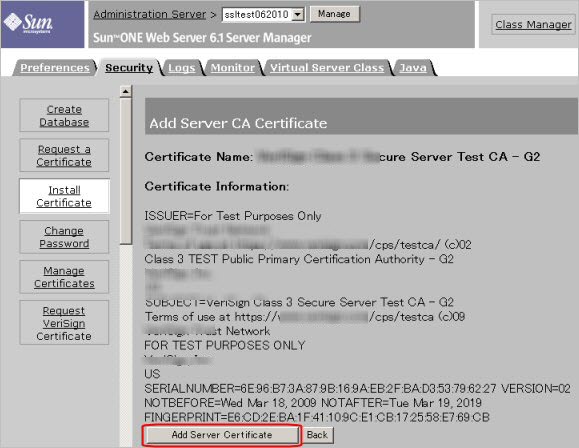The height and width of the screenshot is (448, 579).
Task: Open Request VeriSign Certificate page
Action: (x=64, y=323)
